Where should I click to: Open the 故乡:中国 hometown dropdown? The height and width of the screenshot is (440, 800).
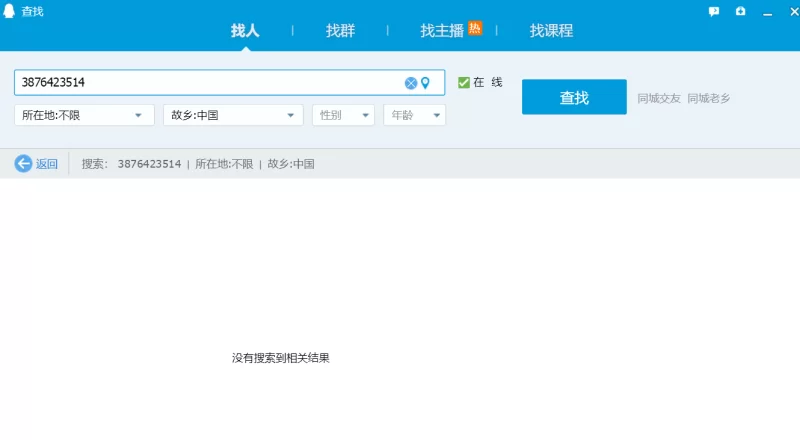[233, 115]
